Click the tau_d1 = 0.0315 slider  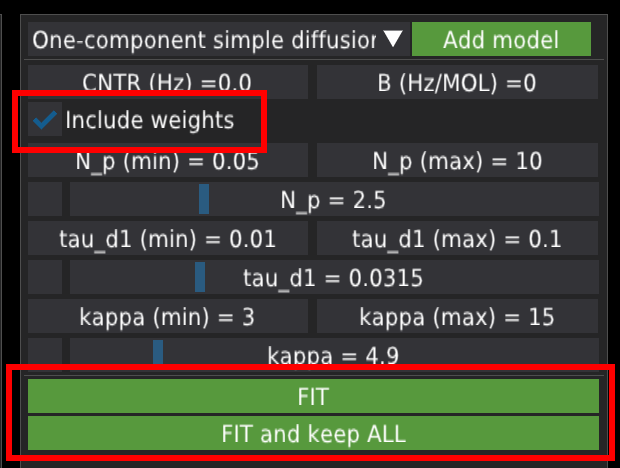click(334, 277)
